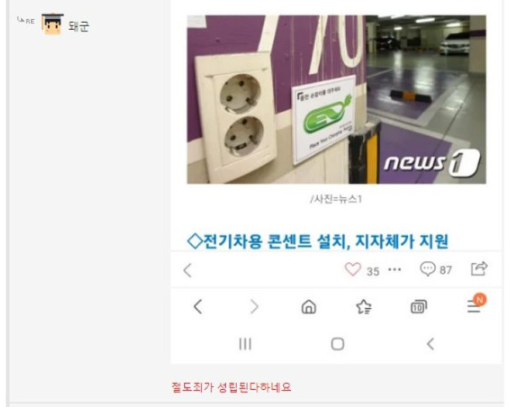Open comments via the speech bubble icon
This screenshot has width=511, height=419.
click(x=427, y=269)
